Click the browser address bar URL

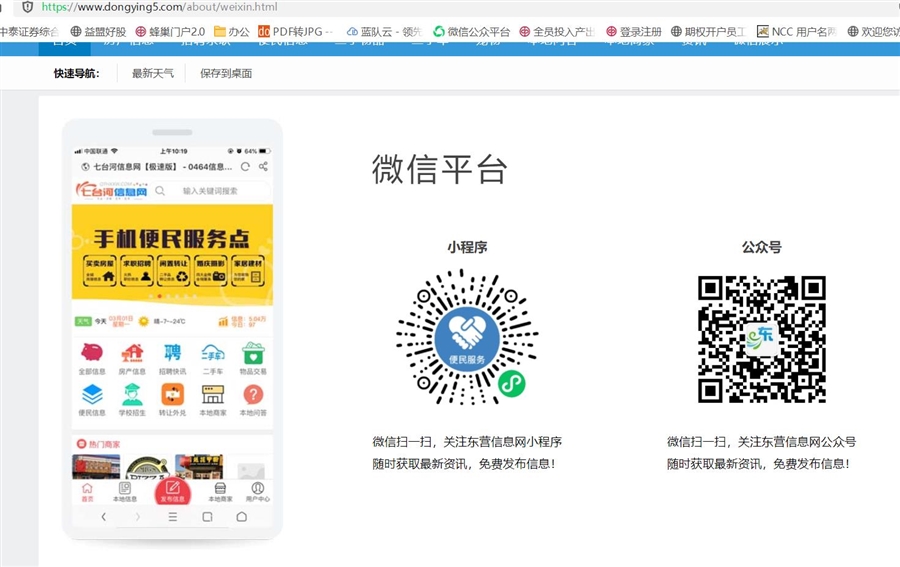click(160, 7)
